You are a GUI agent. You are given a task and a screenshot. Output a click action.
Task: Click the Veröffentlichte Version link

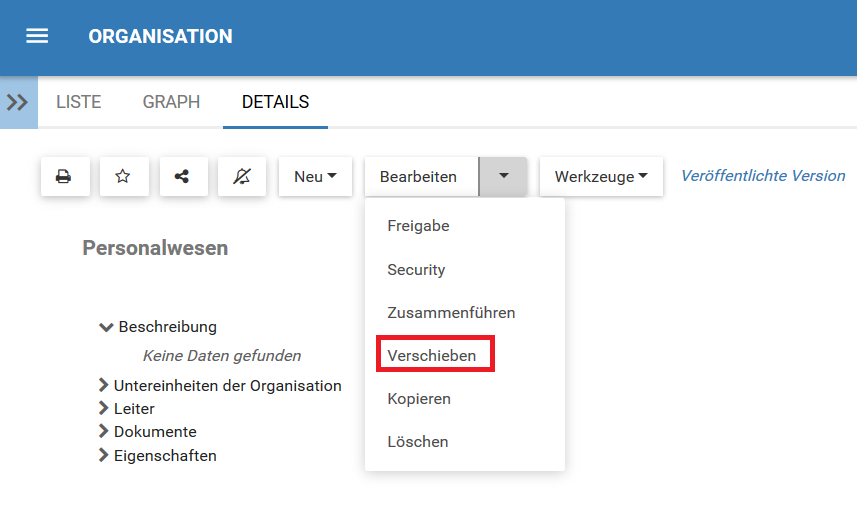pos(762,176)
